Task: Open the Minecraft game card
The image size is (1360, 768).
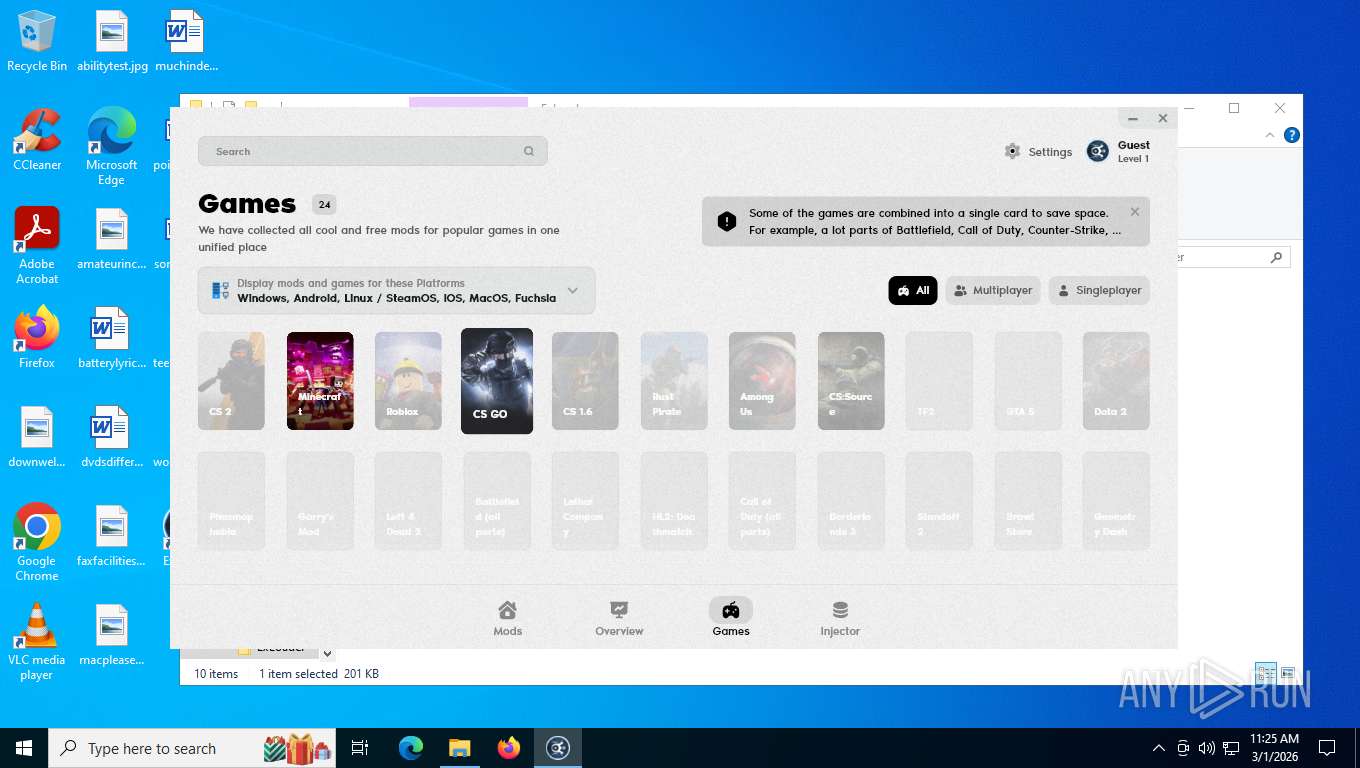Action: pos(320,381)
